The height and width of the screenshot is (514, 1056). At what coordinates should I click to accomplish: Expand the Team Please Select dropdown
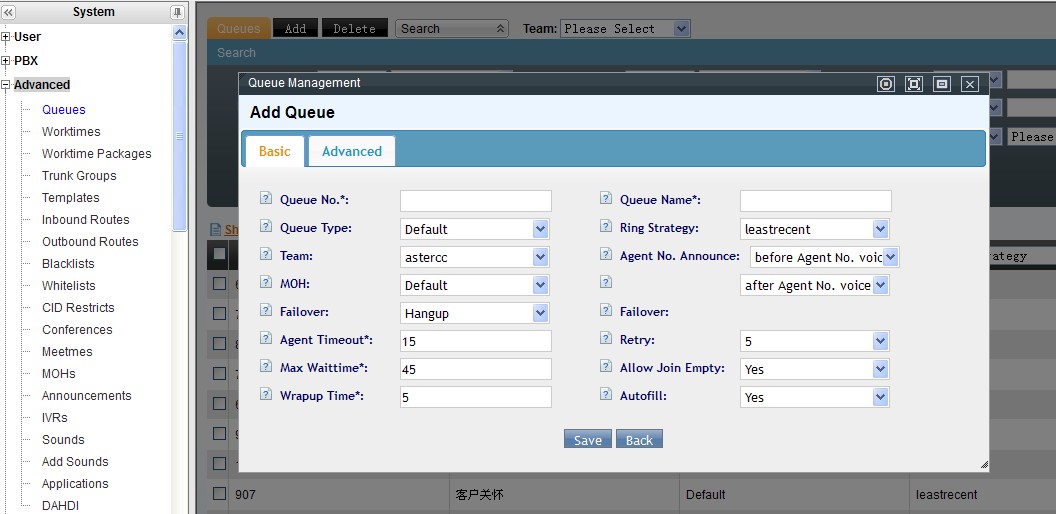(625, 29)
